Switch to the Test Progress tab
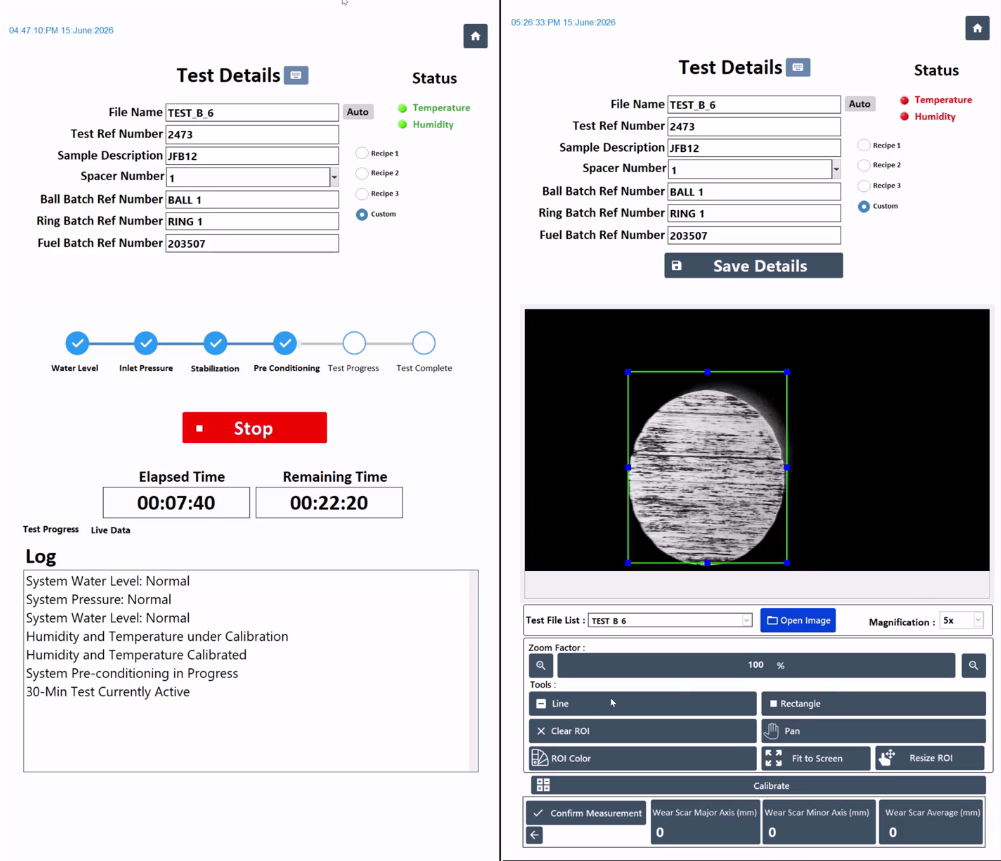1001x861 pixels. (x=51, y=529)
